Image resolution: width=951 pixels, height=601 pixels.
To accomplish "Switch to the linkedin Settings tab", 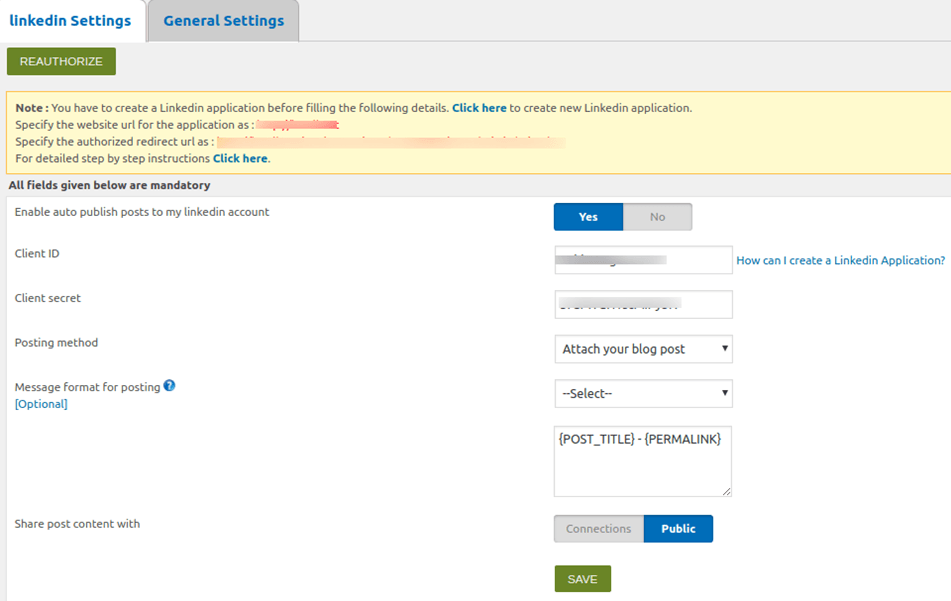I will tap(70, 21).
